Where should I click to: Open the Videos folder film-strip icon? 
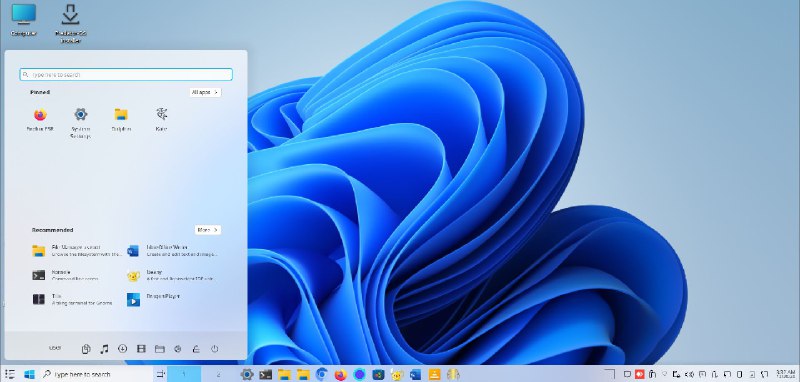pos(141,349)
